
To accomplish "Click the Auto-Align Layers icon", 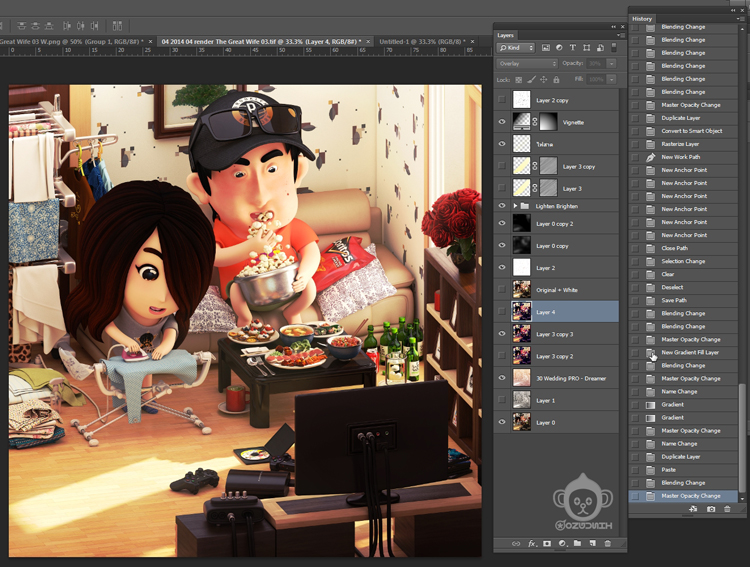I will 117,26.
